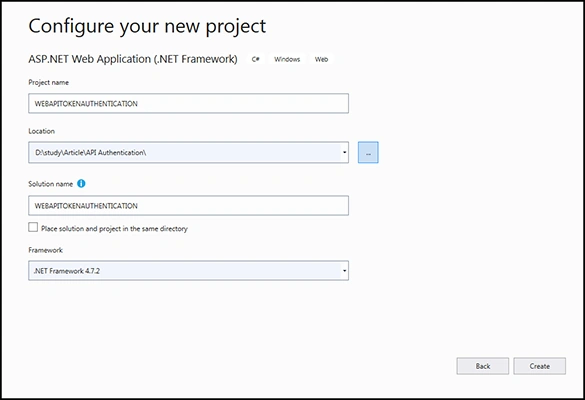Click the Project name label

click(x=49, y=82)
